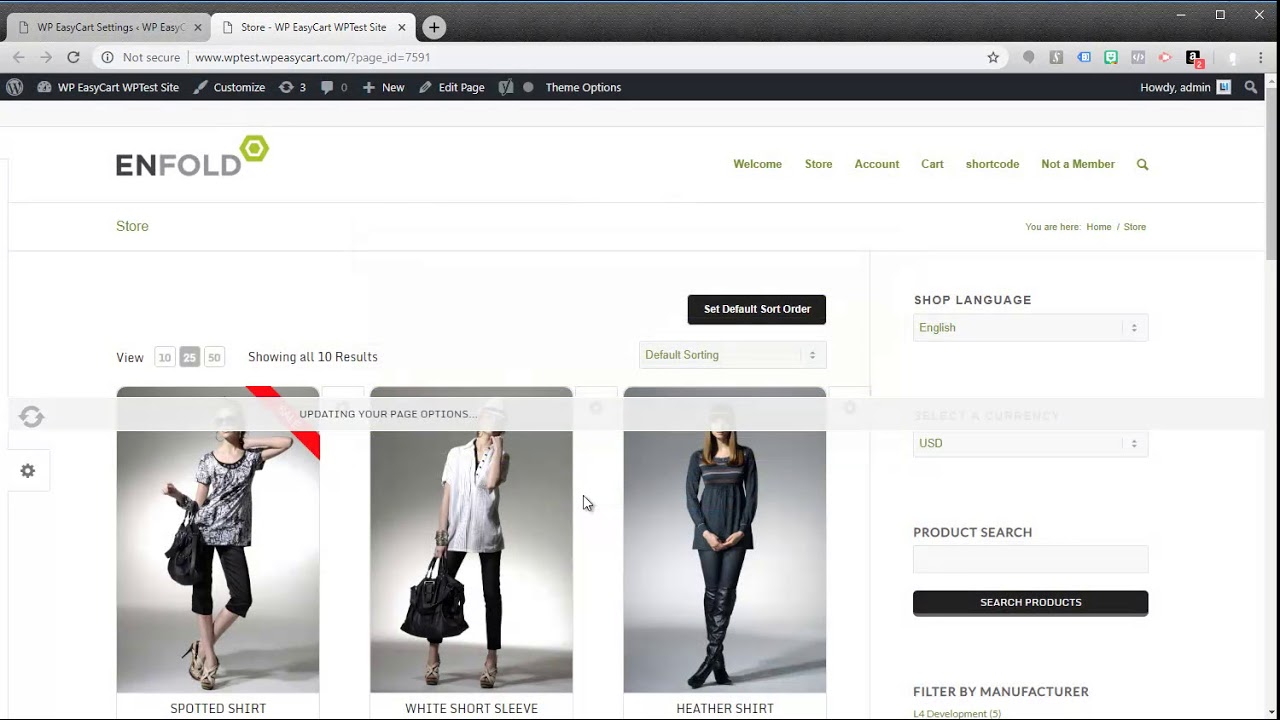This screenshot has width=1280, height=720.
Task: Click the page options refresh icon
Action: point(31,416)
